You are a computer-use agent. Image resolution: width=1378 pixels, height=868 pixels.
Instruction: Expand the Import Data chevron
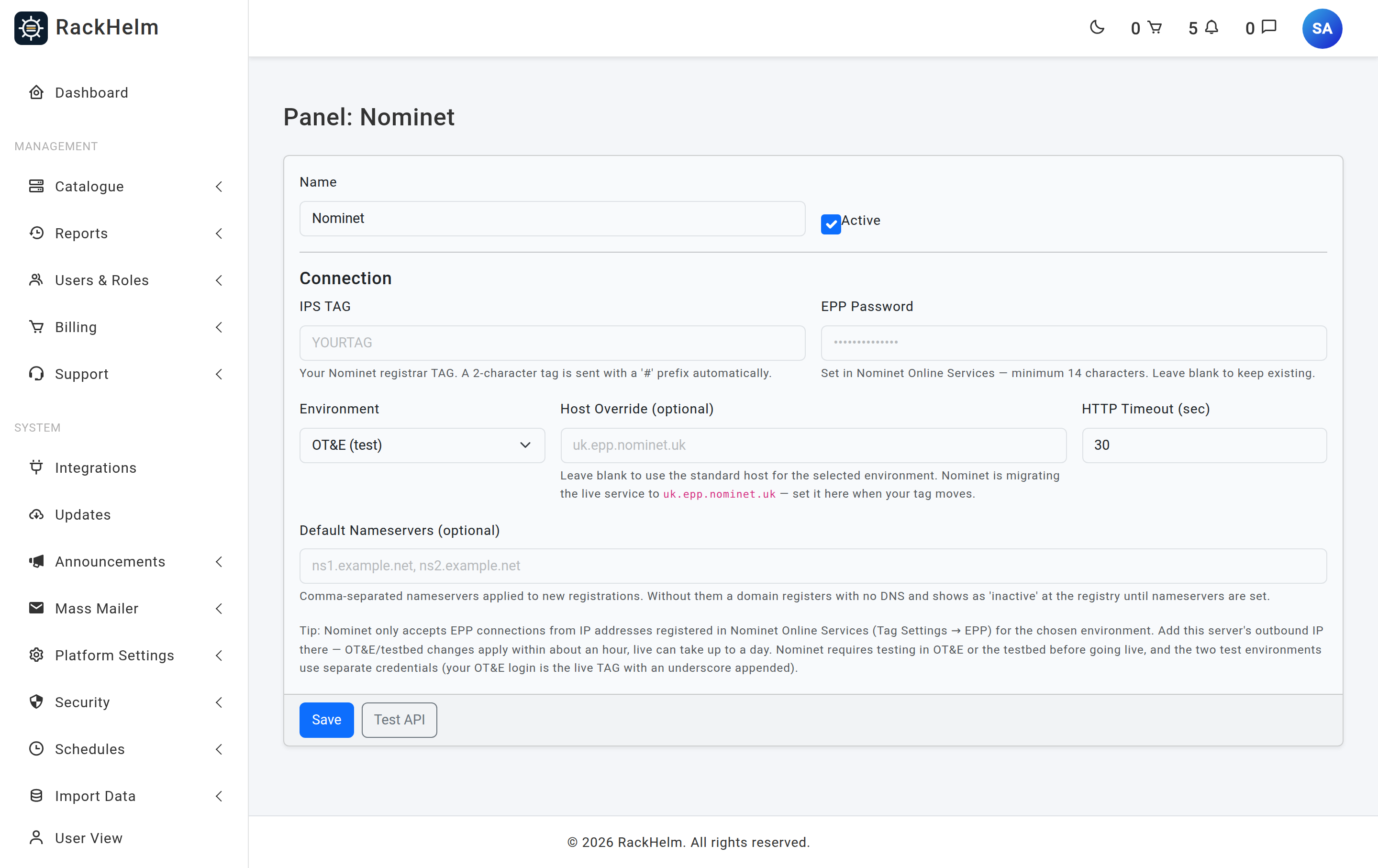pyautogui.click(x=219, y=797)
